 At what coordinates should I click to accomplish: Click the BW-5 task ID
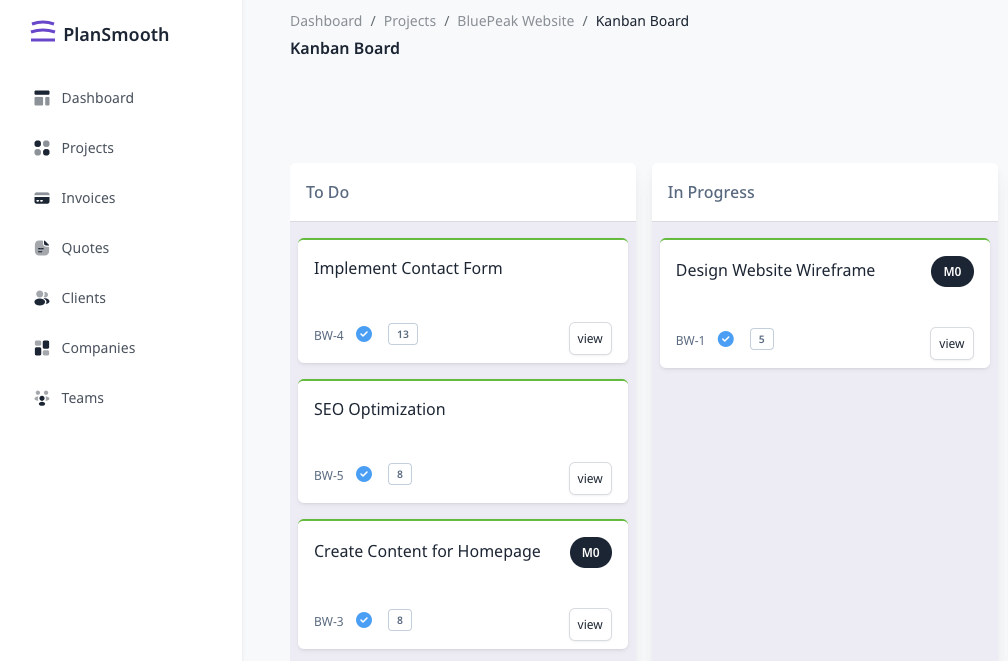[328, 476]
